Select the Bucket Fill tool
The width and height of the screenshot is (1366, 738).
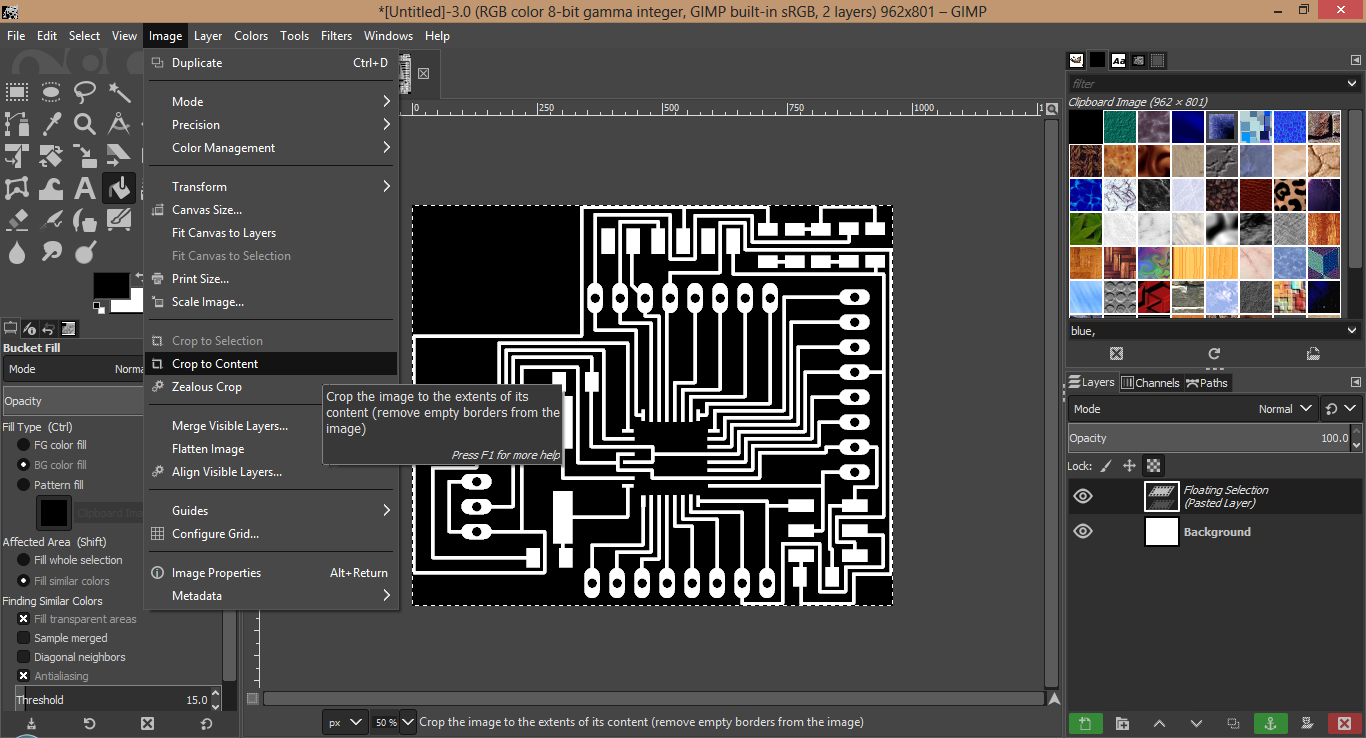119,187
